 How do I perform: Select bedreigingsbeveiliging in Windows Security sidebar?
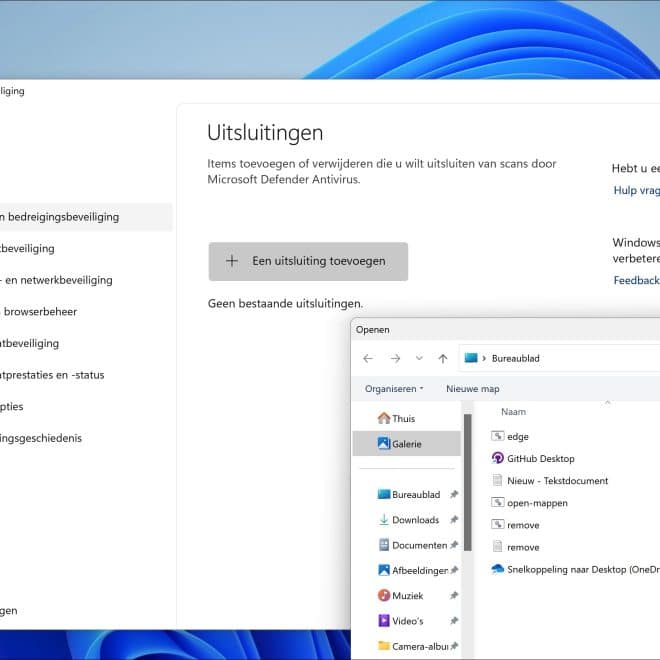(84, 217)
